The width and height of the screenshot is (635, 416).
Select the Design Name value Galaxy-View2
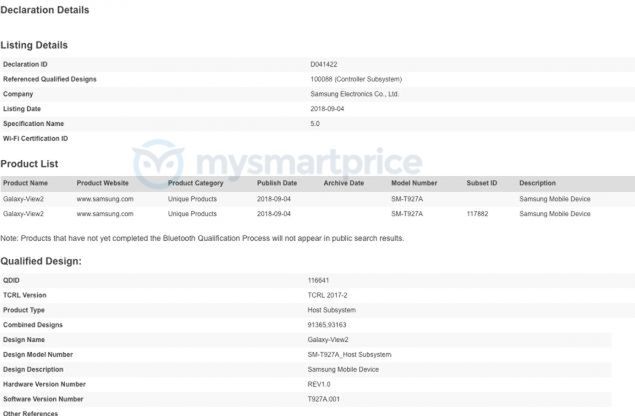(328, 340)
